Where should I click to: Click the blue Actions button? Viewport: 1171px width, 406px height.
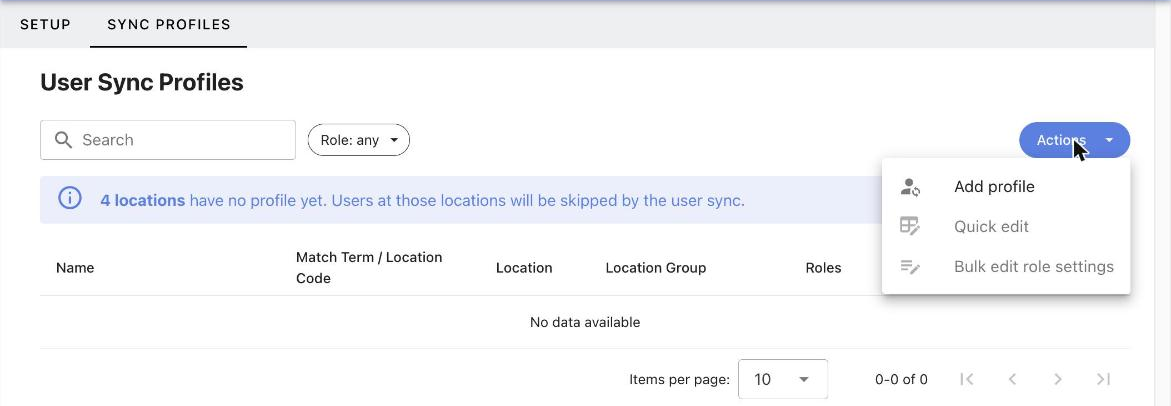(x=1074, y=140)
